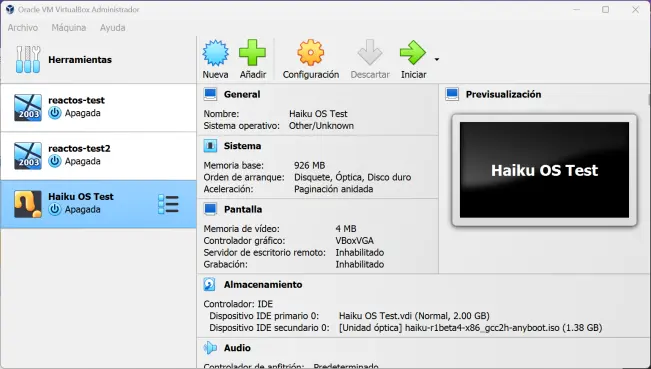Click the Descartar grey arrow icon
The image size is (651, 369).
(x=370, y=52)
